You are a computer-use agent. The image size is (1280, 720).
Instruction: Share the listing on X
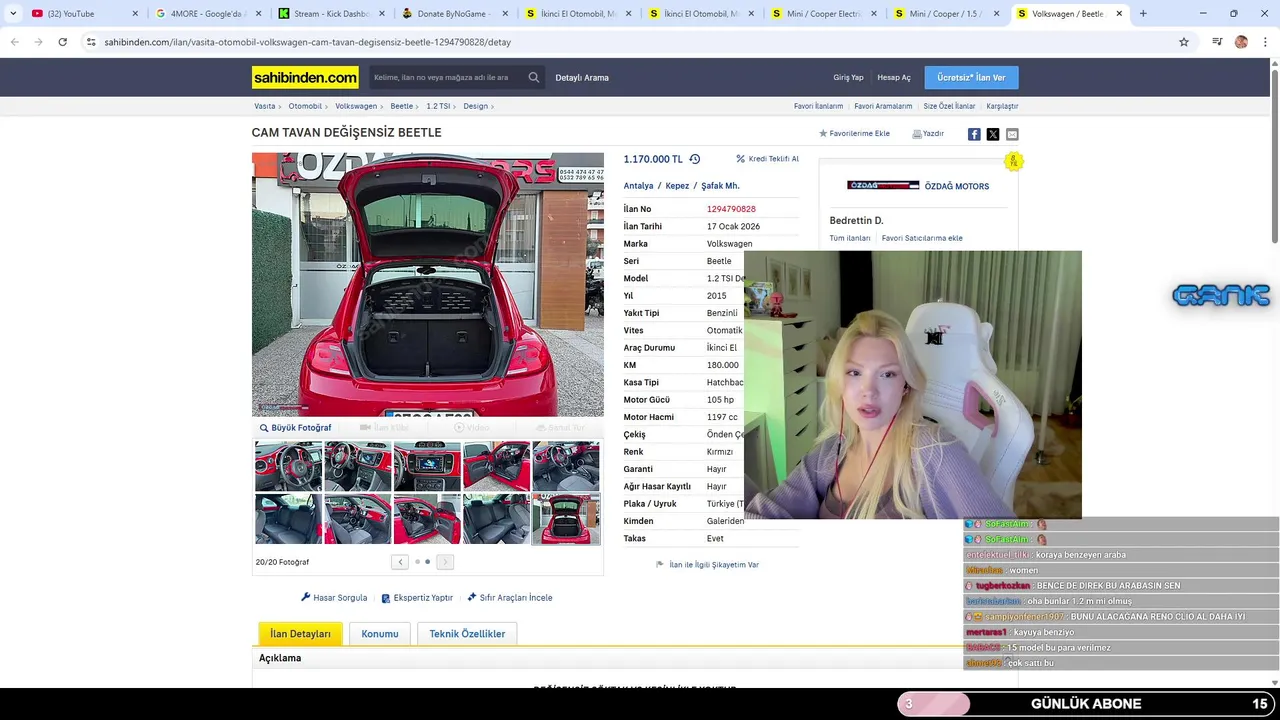[x=993, y=134]
